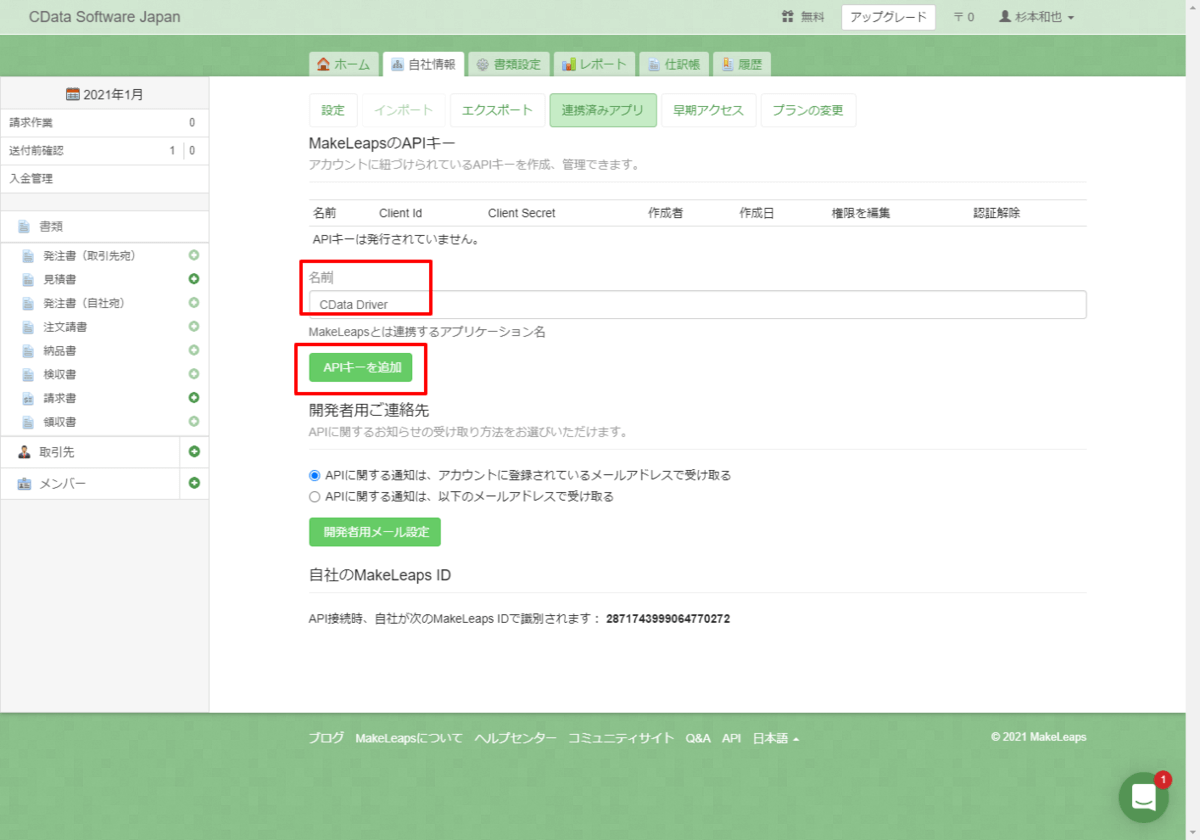
Task: Click CData Software Japan header title
Action: (x=105, y=17)
